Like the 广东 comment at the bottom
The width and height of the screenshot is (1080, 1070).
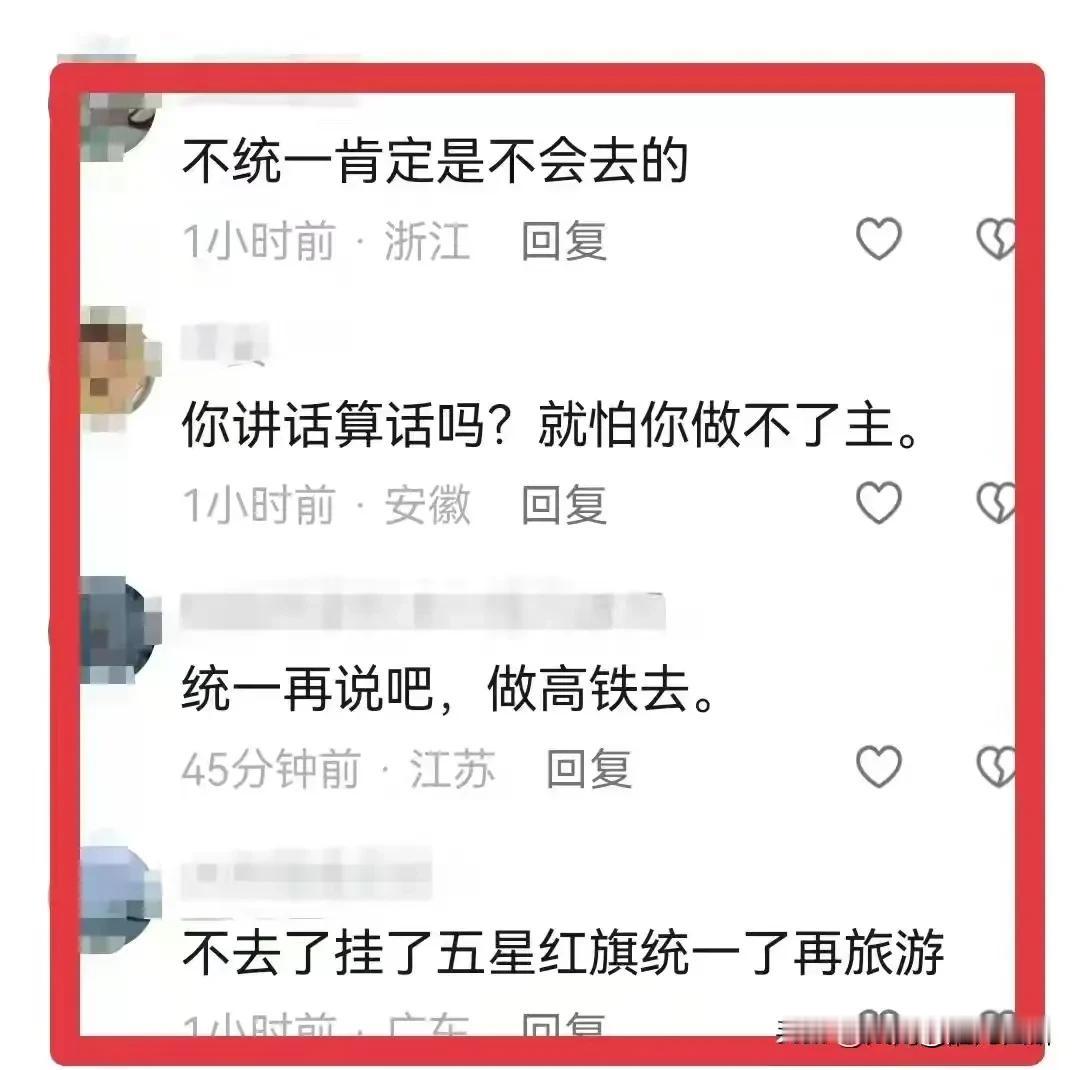pos(878,1022)
